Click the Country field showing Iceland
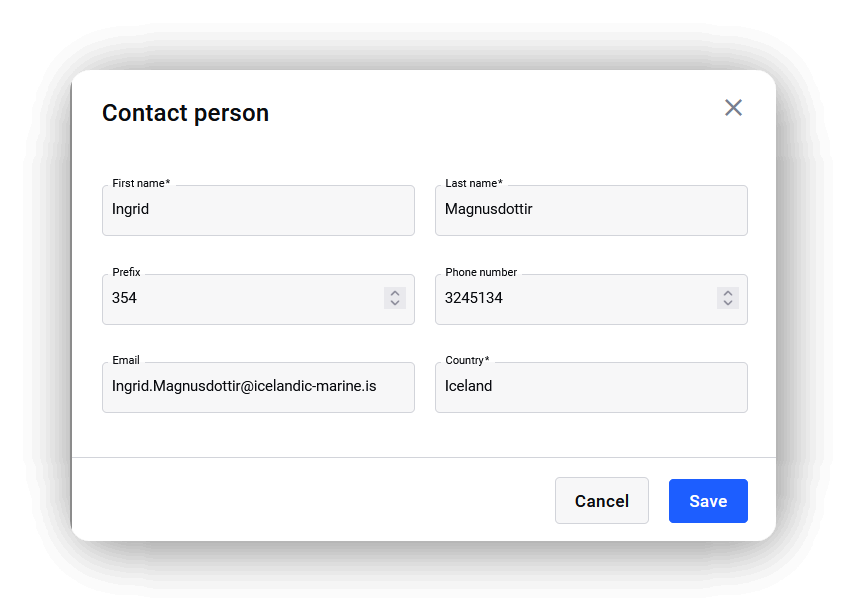 coord(591,388)
